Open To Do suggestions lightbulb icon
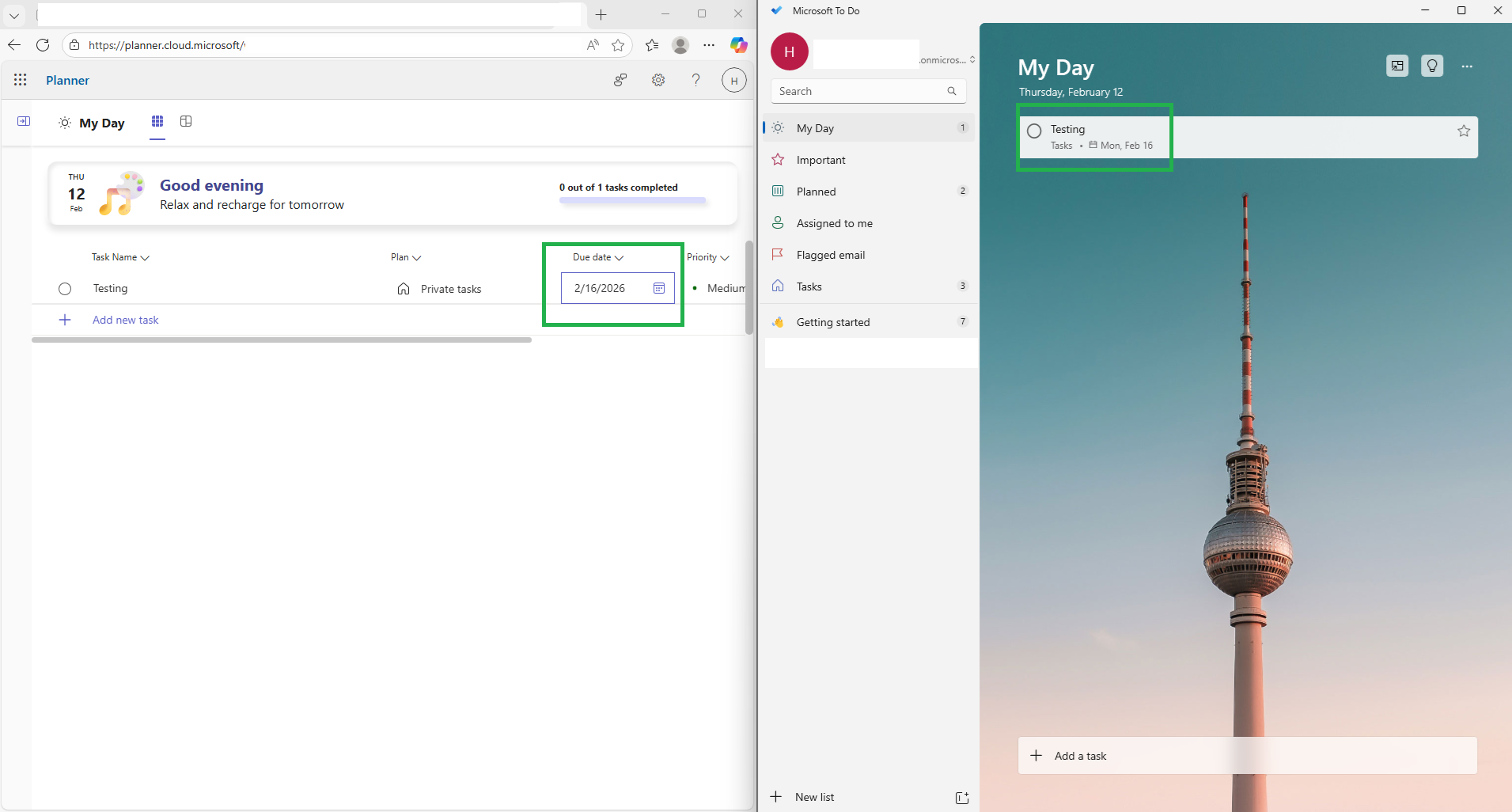 1432,66
